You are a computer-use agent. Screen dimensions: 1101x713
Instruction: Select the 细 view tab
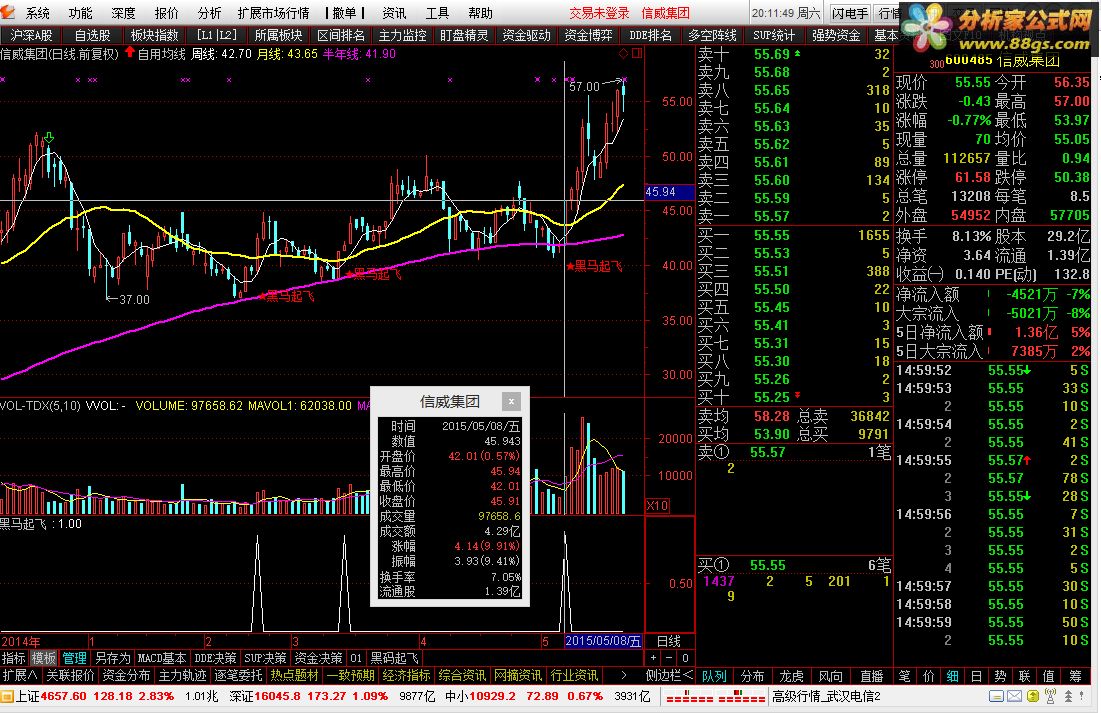pyautogui.click(x=952, y=676)
